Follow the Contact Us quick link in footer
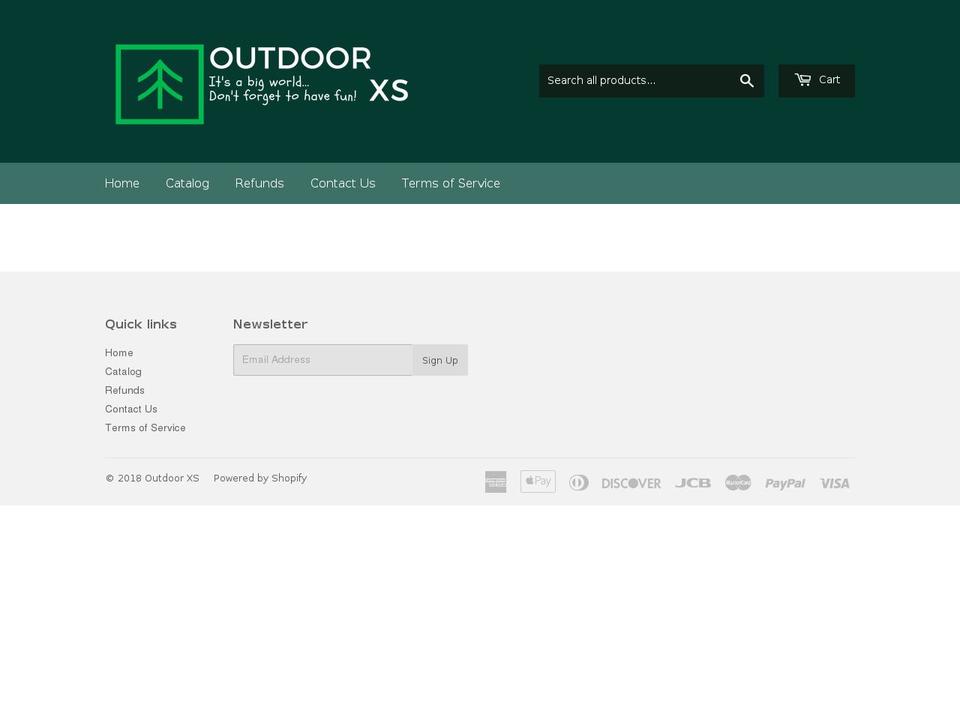The height and width of the screenshot is (720, 960). click(131, 409)
